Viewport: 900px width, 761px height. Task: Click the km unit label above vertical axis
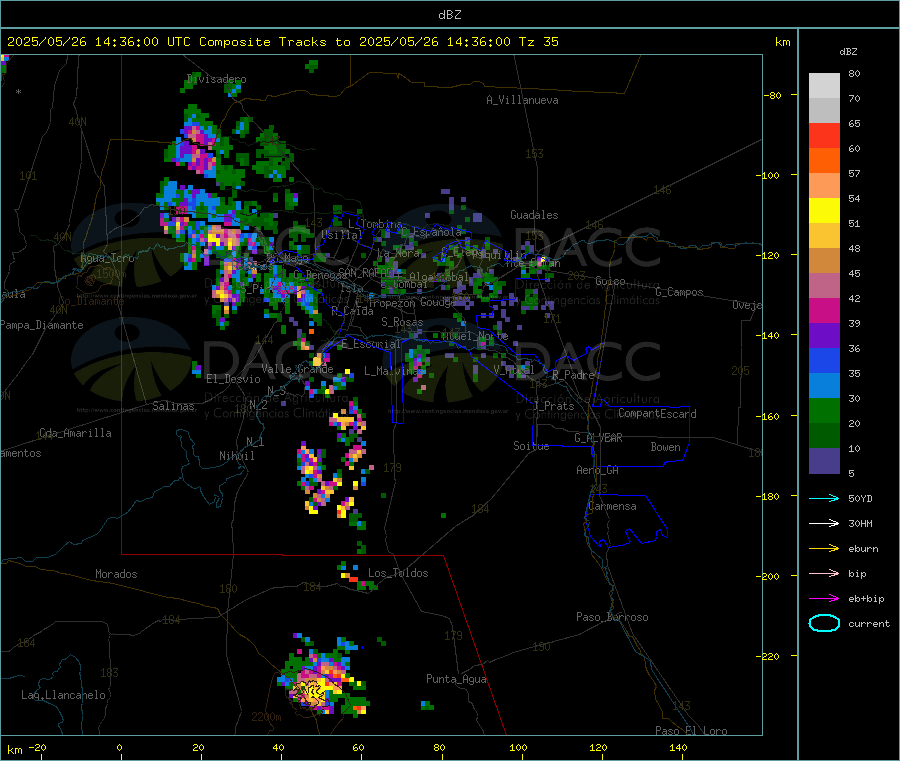[782, 42]
